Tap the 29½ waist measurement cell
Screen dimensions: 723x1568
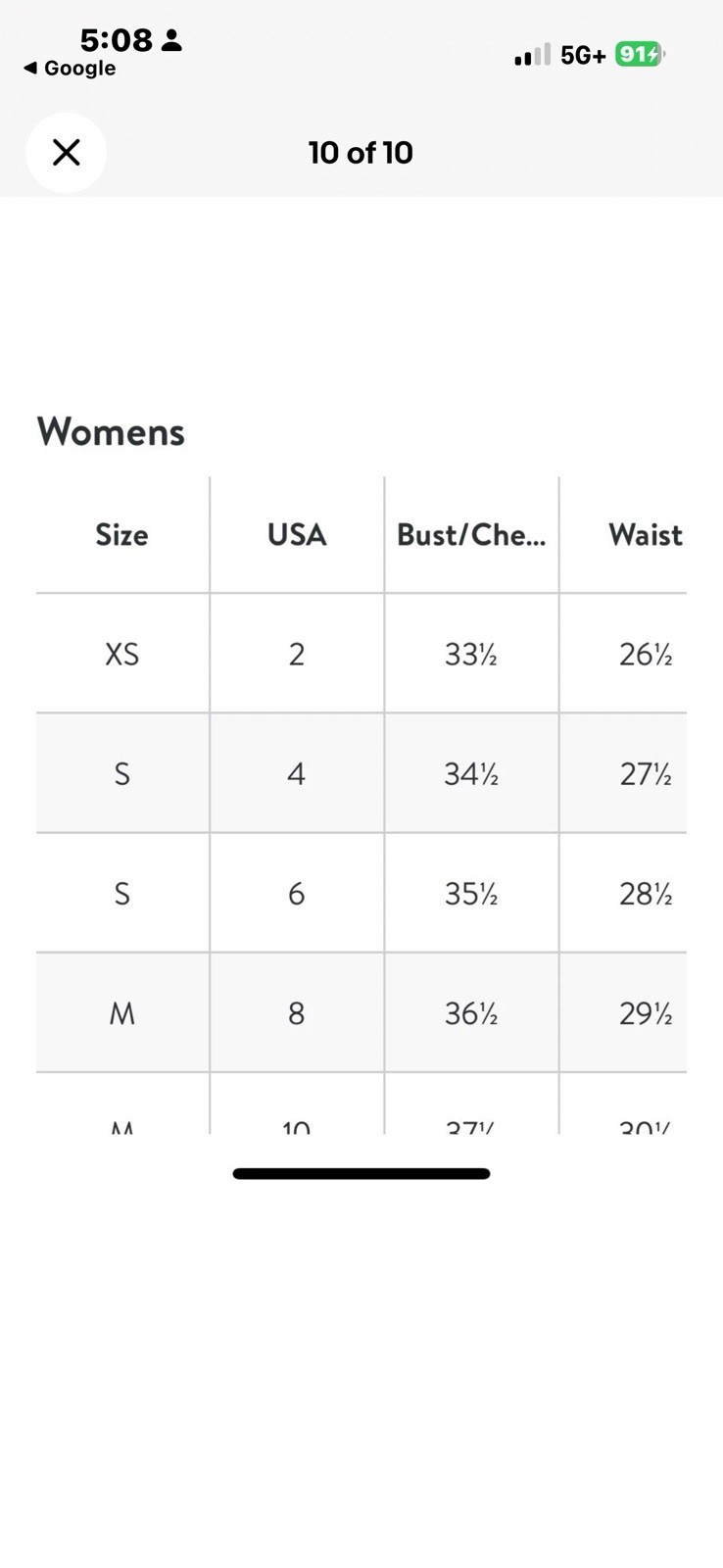pyautogui.click(x=645, y=1013)
